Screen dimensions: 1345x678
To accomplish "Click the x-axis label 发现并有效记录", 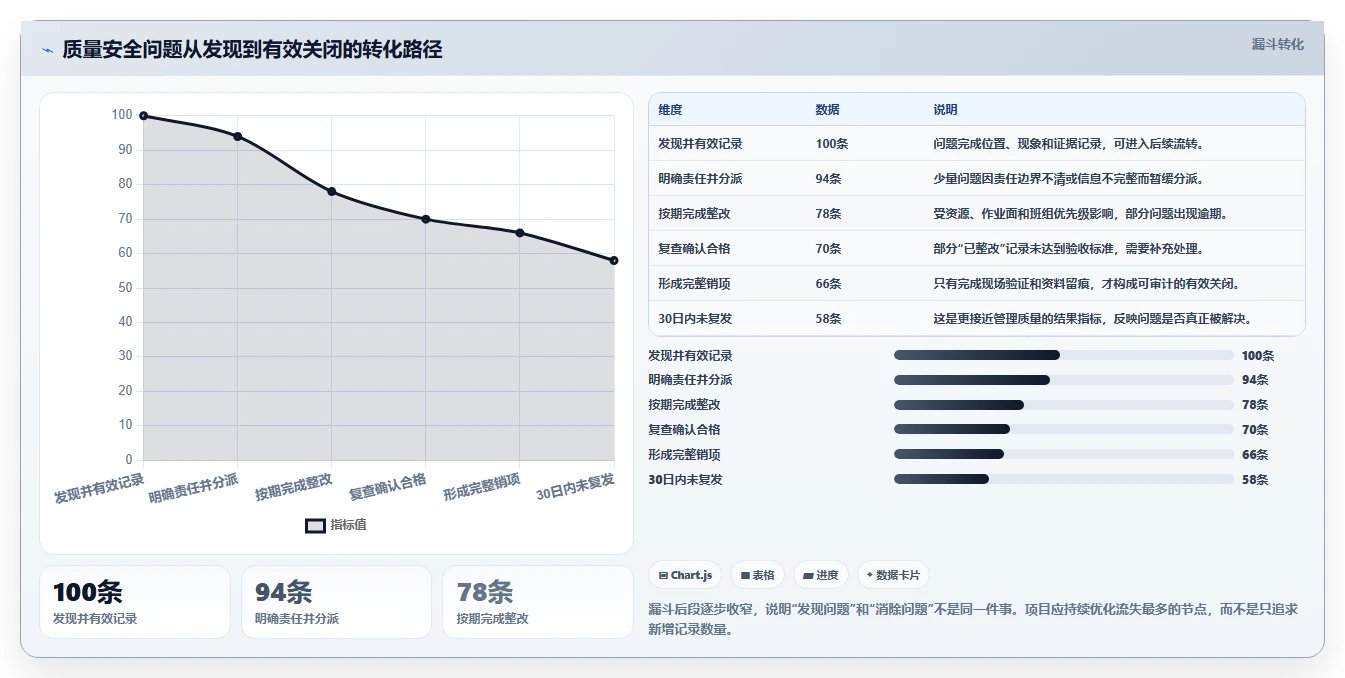I will click(99, 489).
